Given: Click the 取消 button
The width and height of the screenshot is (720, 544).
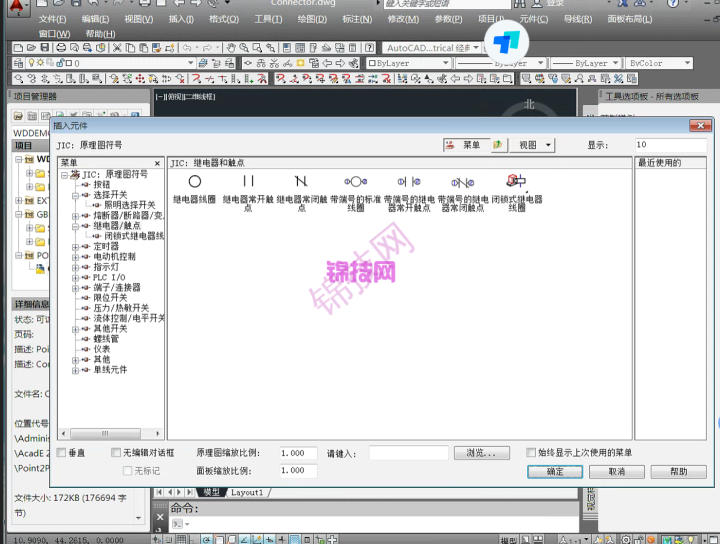Looking at the screenshot, I should click(617, 471).
